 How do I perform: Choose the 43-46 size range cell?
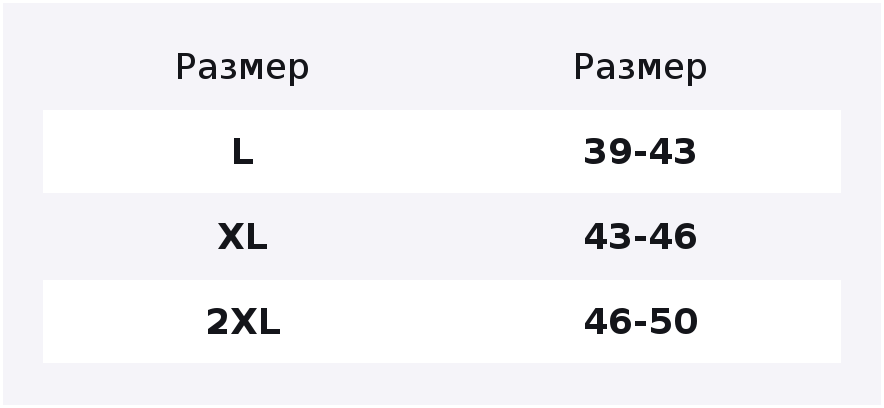(640, 237)
